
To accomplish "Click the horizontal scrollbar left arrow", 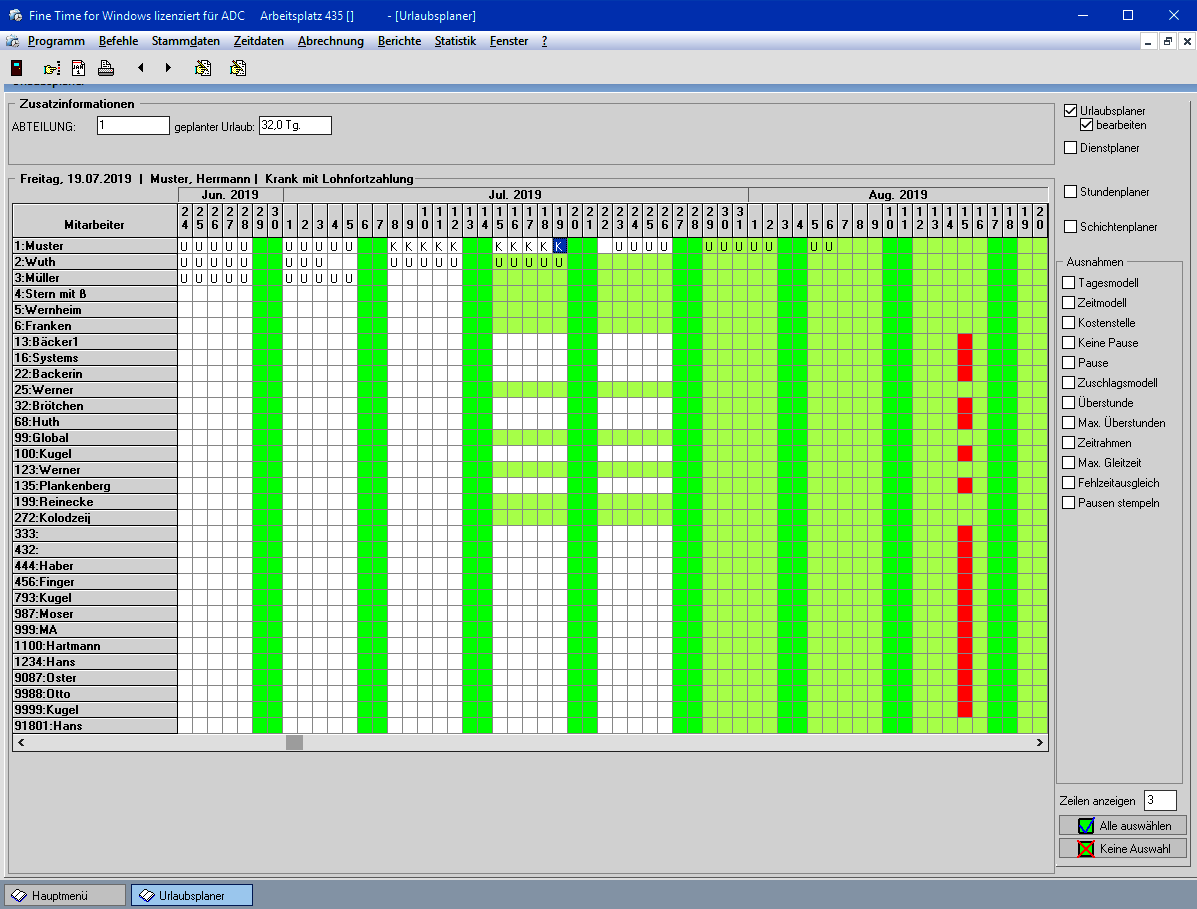I will [21, 743].
